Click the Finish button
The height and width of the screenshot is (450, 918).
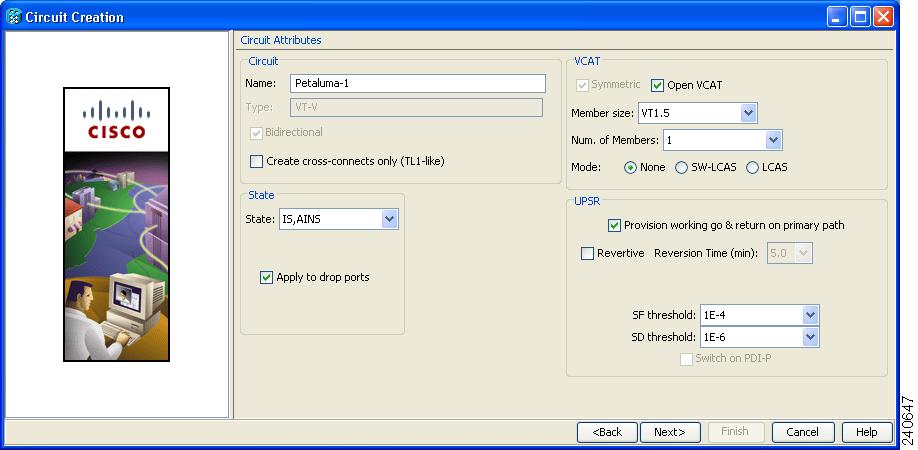735,432
